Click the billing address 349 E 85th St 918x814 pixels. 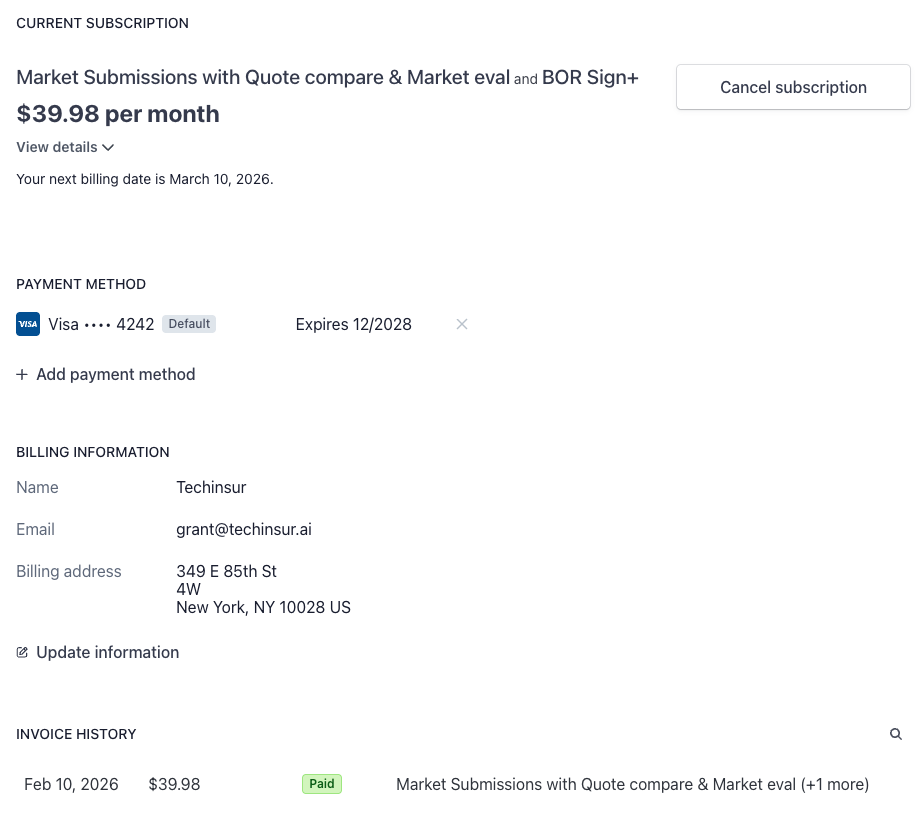226,571
